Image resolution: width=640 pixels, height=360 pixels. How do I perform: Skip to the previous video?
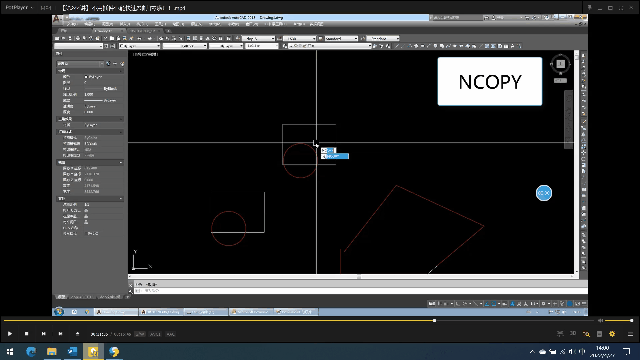click(x=43, y=333)
